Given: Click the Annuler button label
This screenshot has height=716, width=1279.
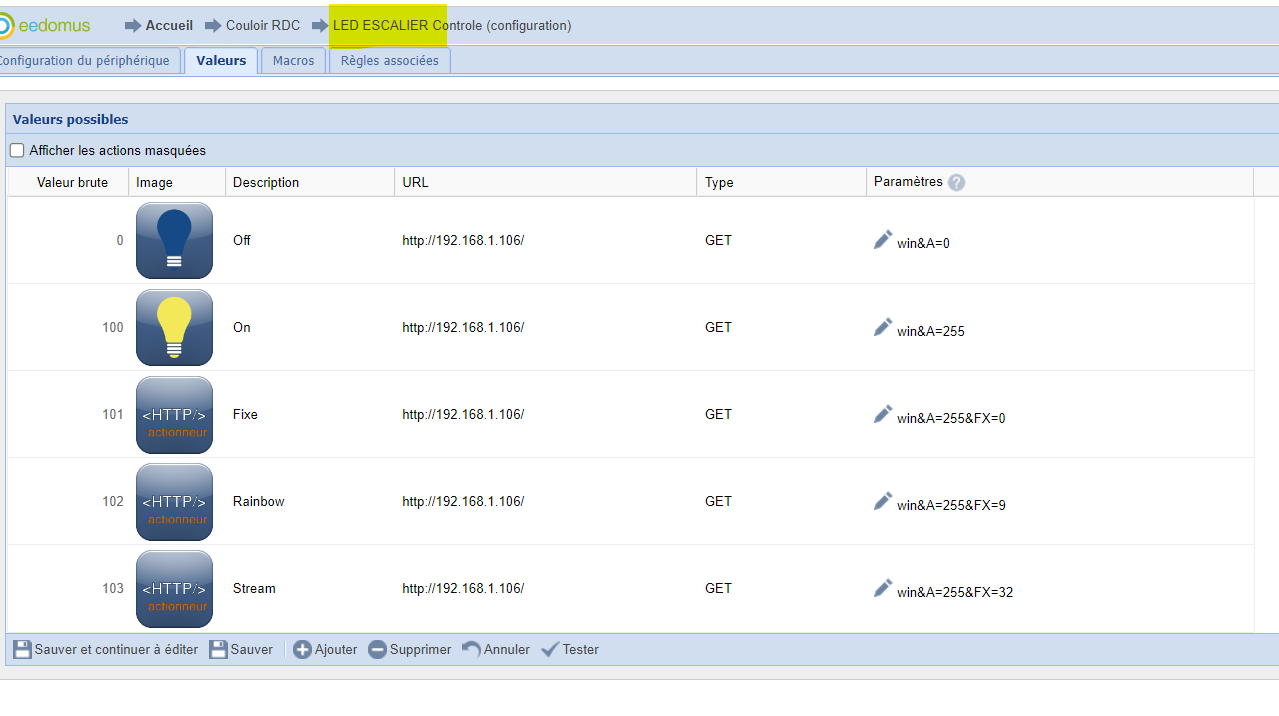Looking at the screenshot, I should [507, 650].
